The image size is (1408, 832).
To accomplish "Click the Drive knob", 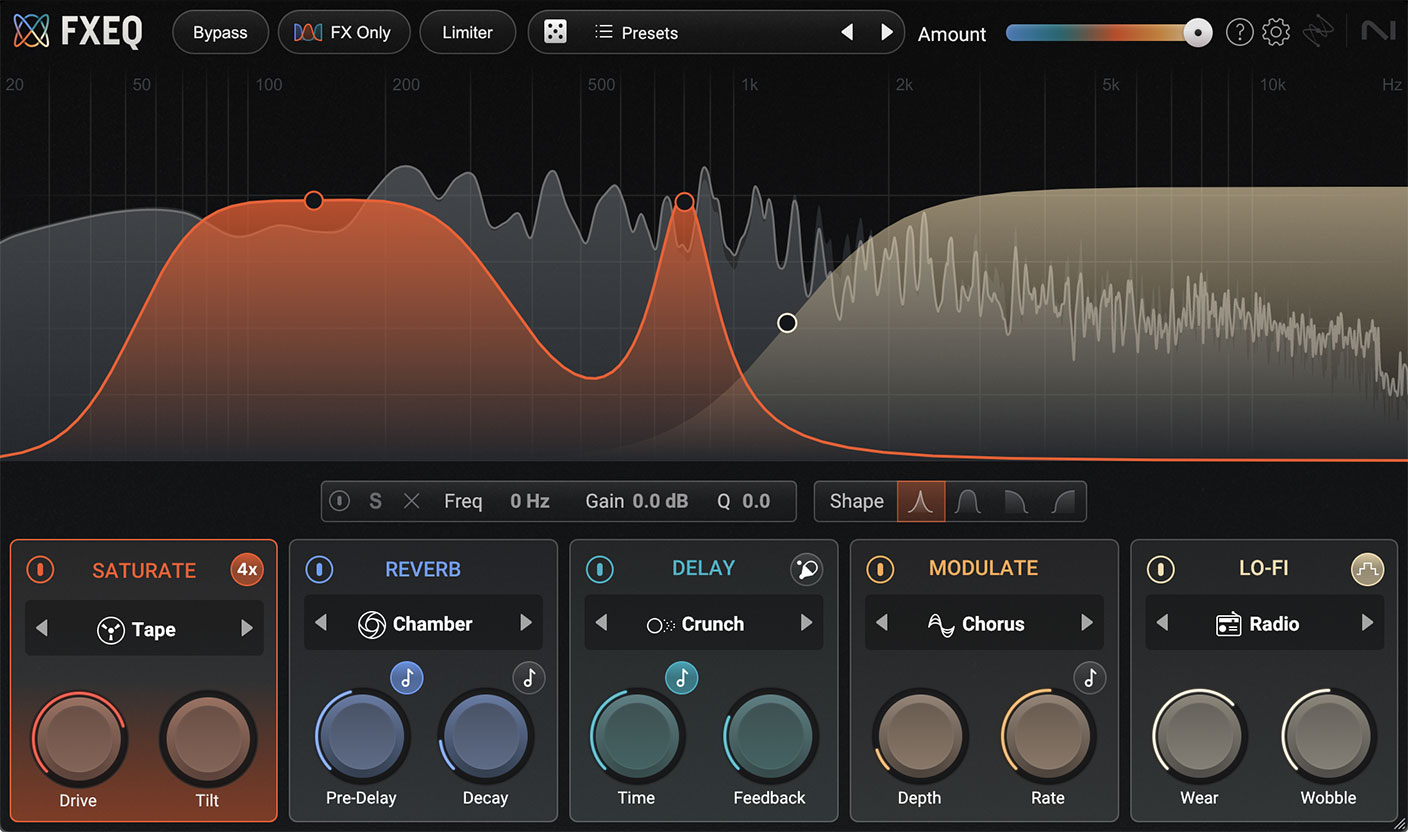I will (78, 739).
